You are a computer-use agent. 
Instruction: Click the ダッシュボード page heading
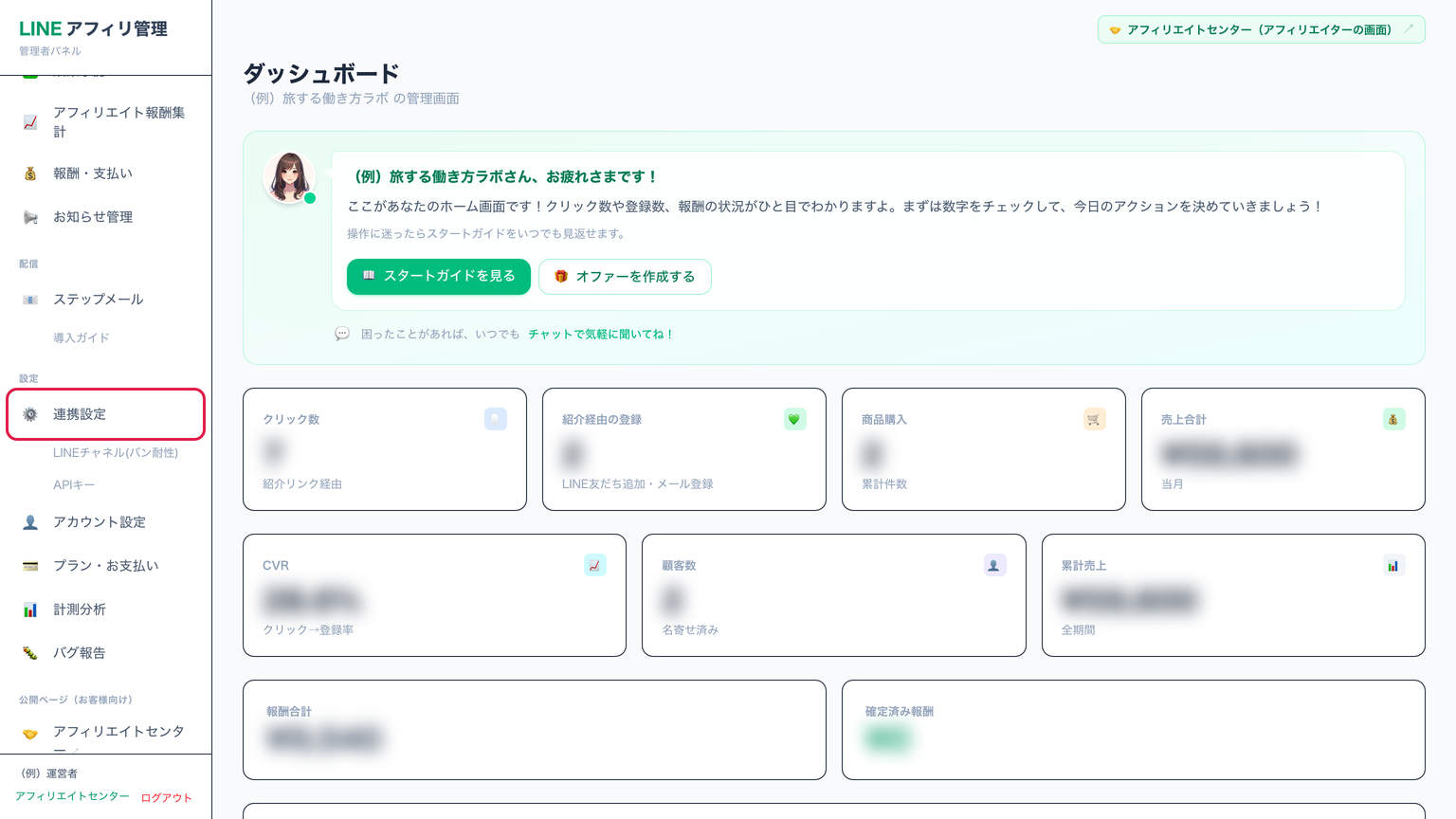tap(321, 74)
